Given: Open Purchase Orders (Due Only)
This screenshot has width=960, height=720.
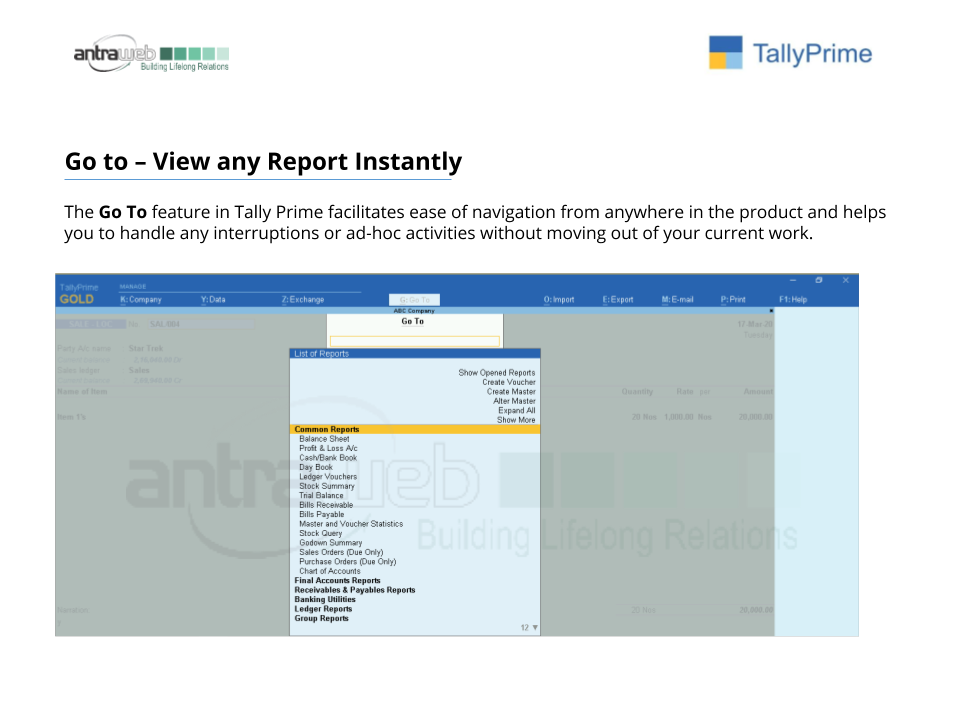Looking at the screenshot, I should (x=347, y=561).
